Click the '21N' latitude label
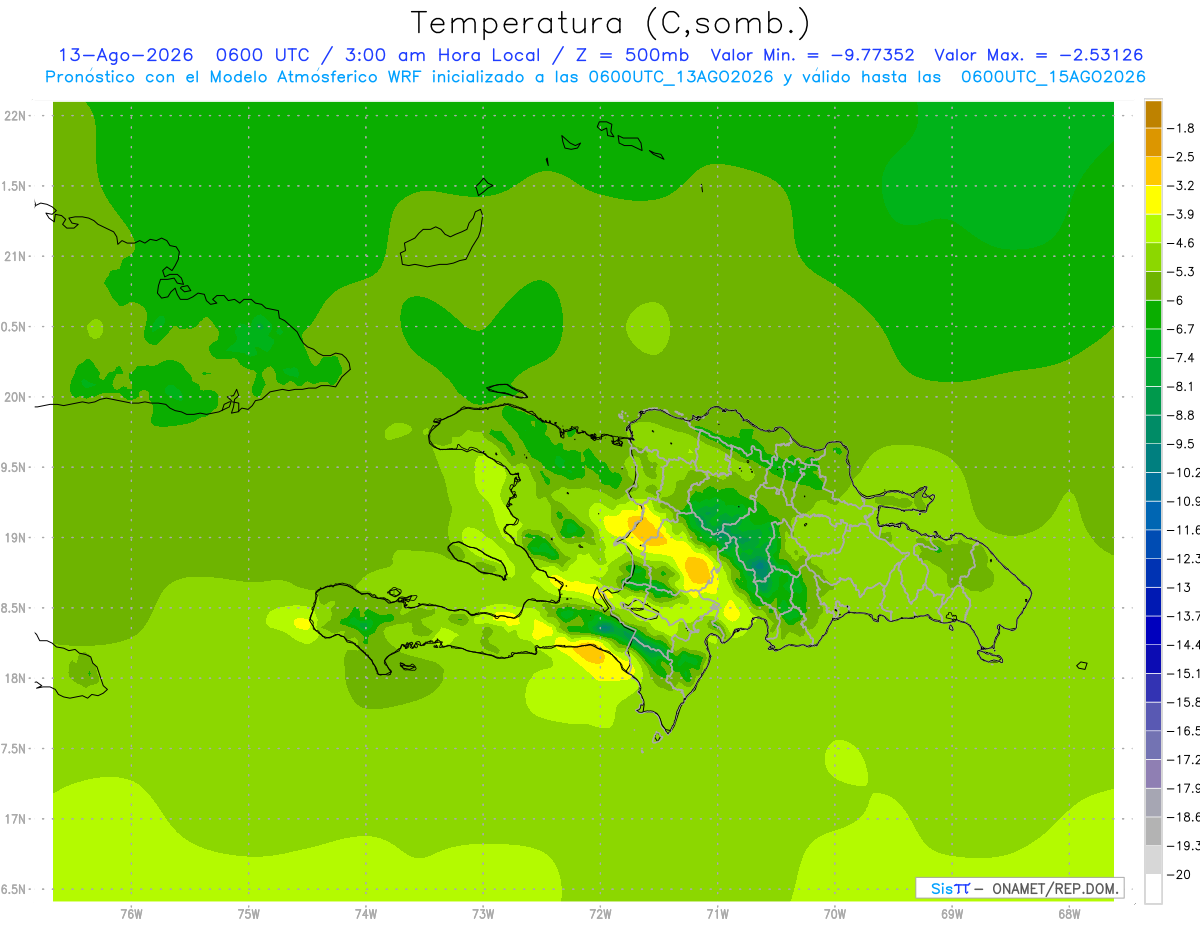Viewport: 1200px width, 927px height. 16,257
